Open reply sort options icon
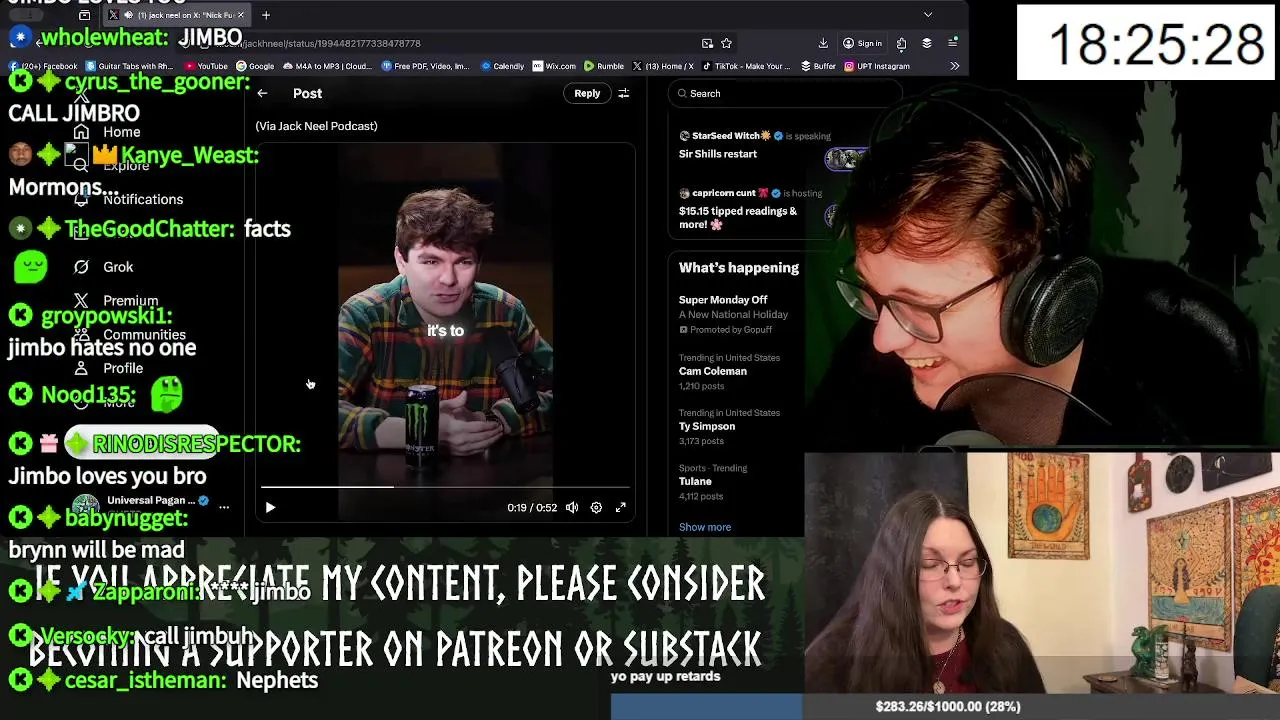This screenshot has width=1280, height=720. click(x=624, y=93)
